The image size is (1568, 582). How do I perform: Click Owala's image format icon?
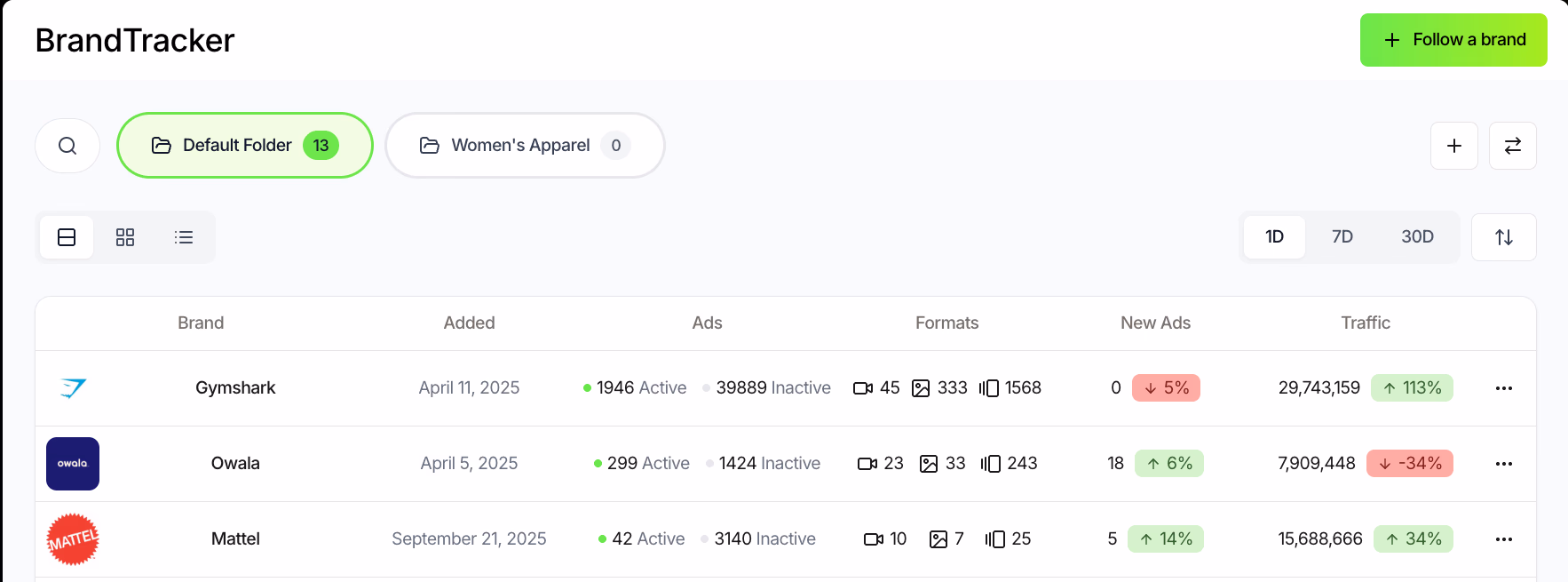click(x=929, y=464)
